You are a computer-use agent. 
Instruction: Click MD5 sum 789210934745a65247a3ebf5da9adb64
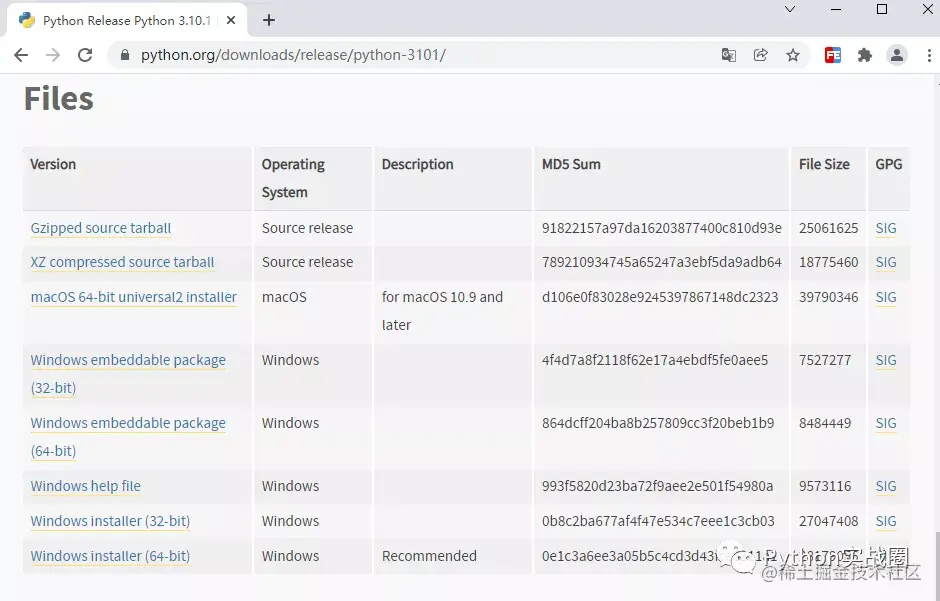coord(662,262)
